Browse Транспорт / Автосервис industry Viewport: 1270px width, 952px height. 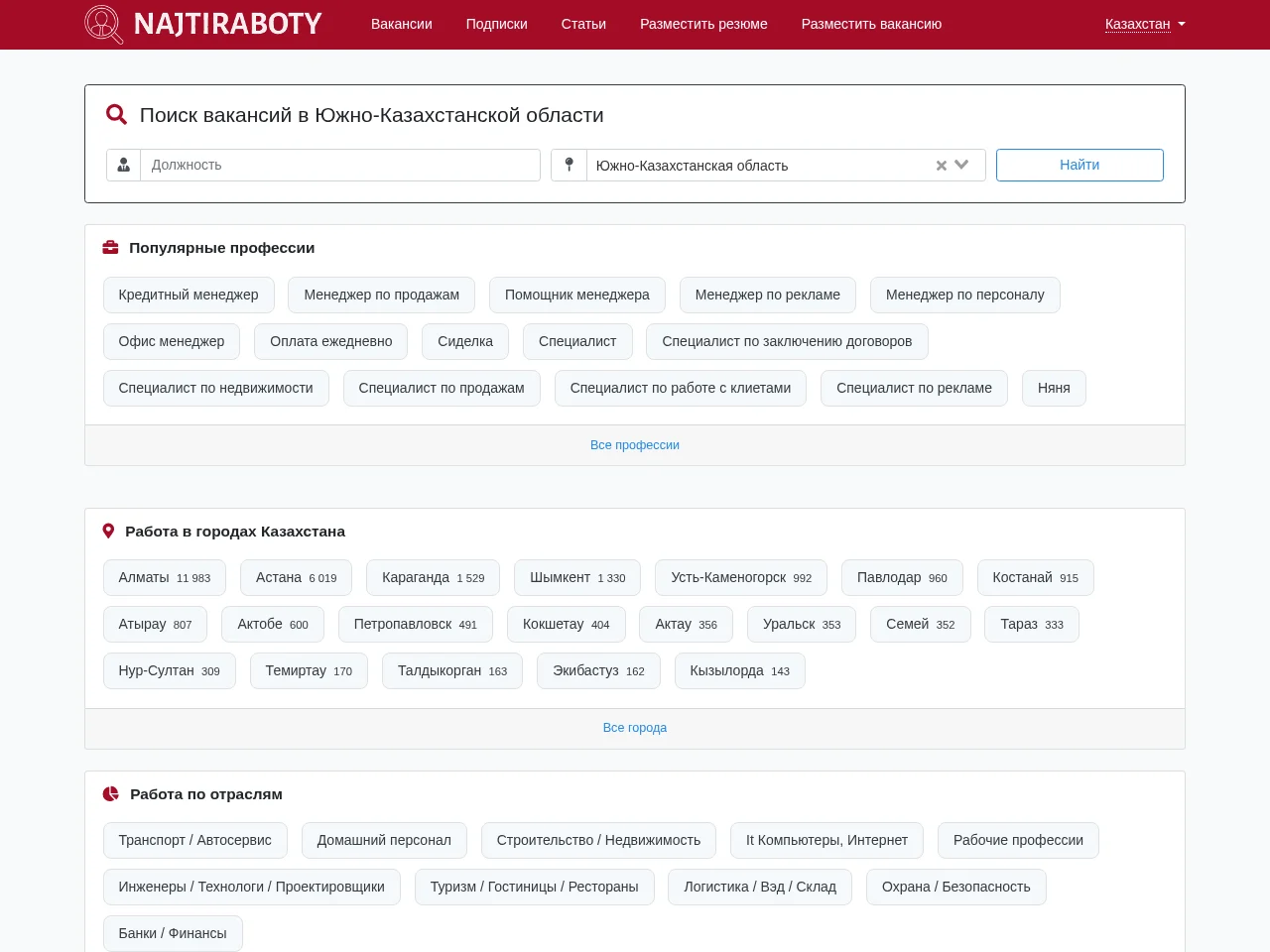(x=195, y=840)
